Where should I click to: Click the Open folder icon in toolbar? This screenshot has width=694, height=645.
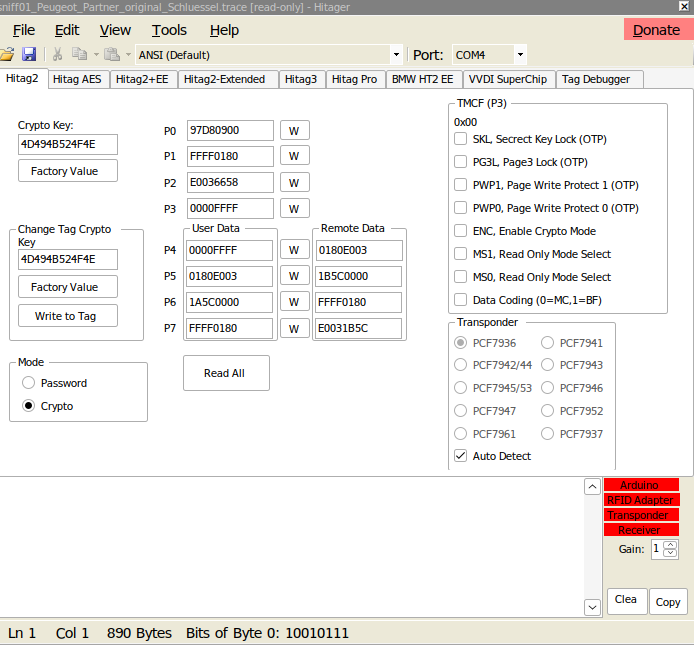[7, 54]
